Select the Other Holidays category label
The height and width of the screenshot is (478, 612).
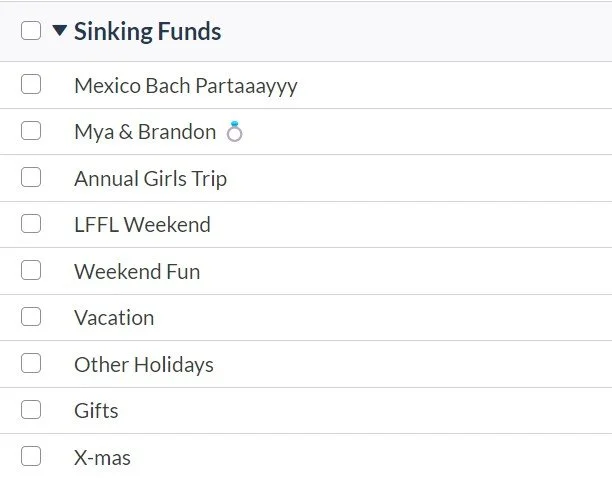pyautogui.click(x=143, y=364)
